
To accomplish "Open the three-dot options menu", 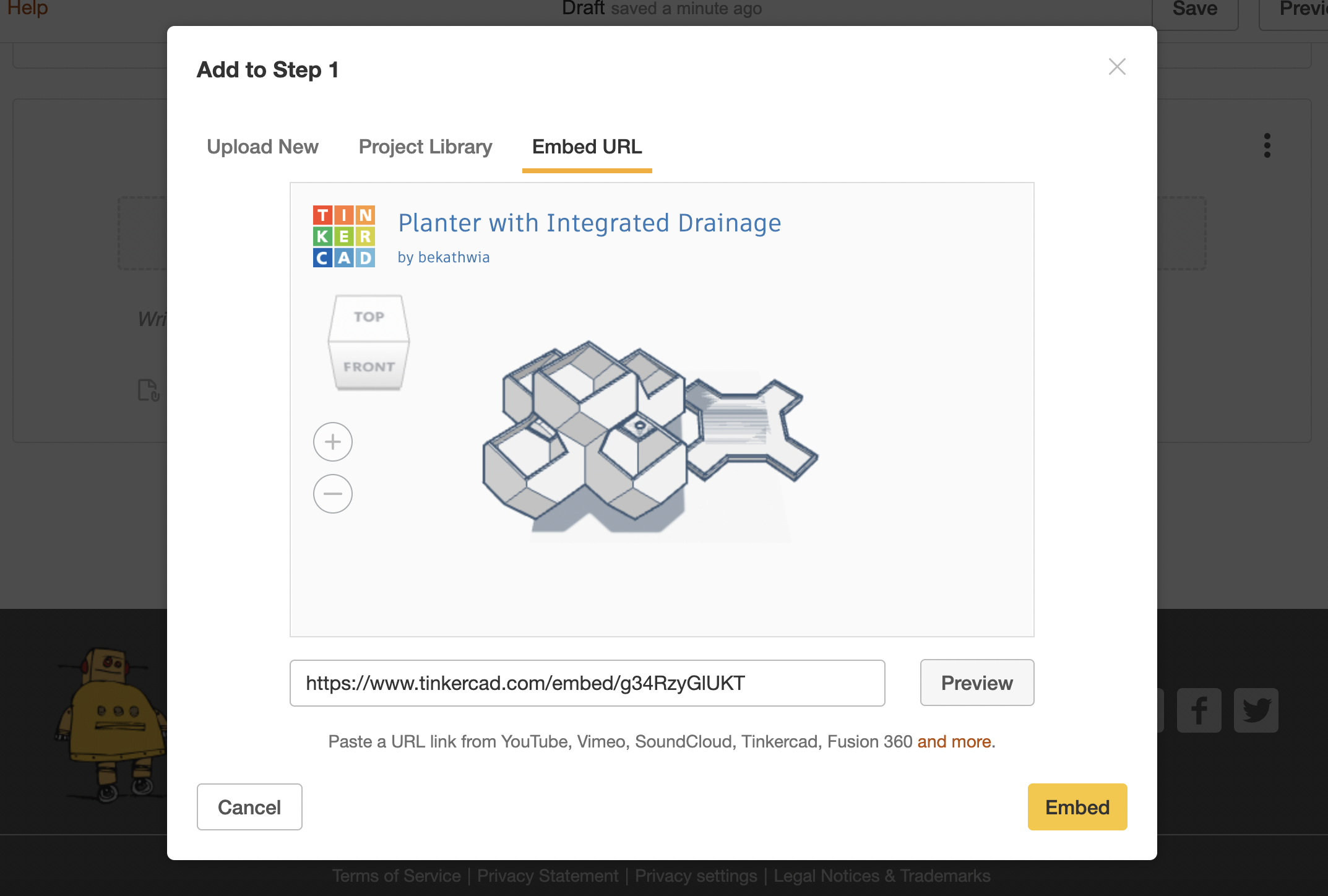I will 1265,145.
